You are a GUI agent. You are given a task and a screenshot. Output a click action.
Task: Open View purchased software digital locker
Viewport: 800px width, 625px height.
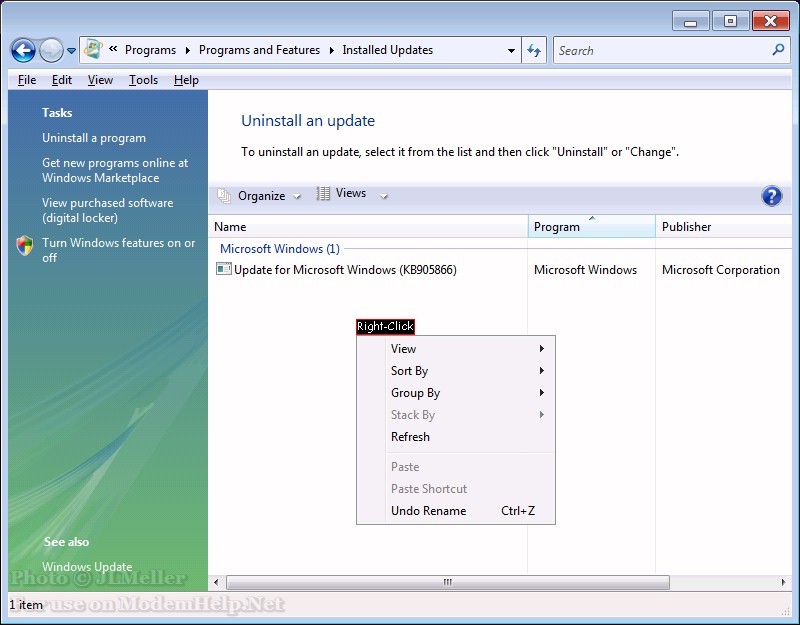click(x=108, y=210)
